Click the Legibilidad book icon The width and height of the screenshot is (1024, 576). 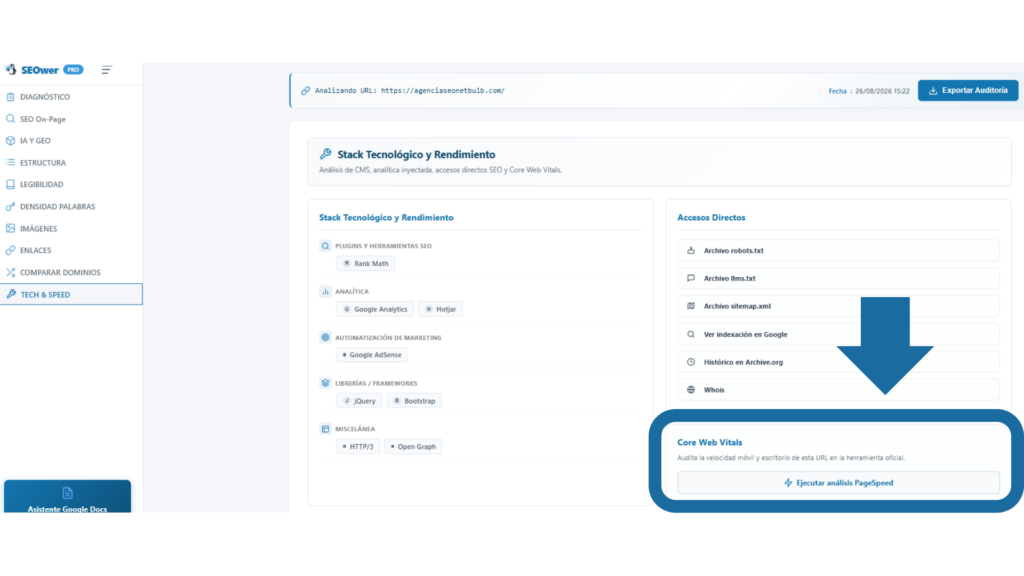[x=10, y=184]
